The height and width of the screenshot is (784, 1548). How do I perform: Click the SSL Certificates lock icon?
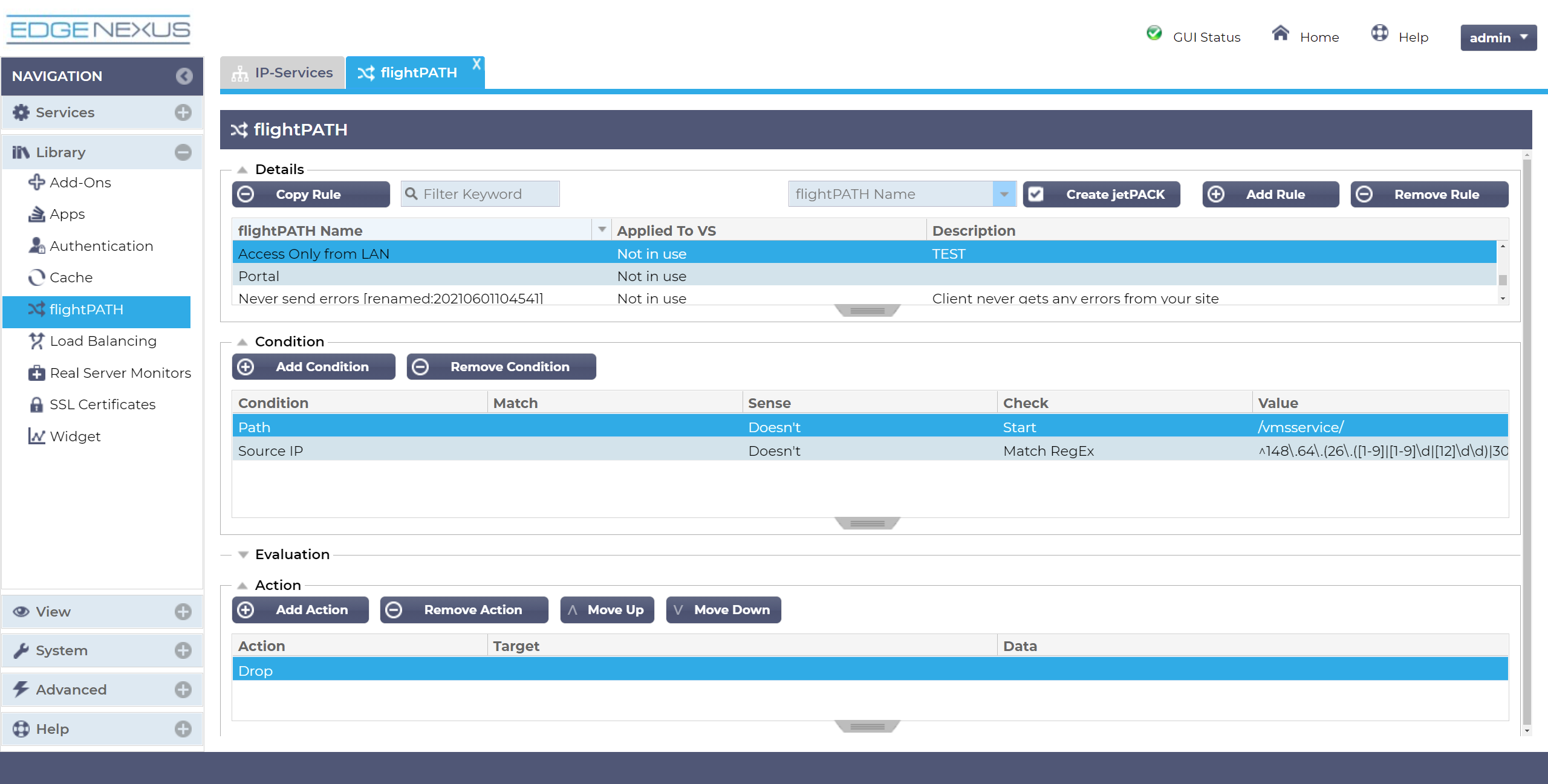coord(36,404)
